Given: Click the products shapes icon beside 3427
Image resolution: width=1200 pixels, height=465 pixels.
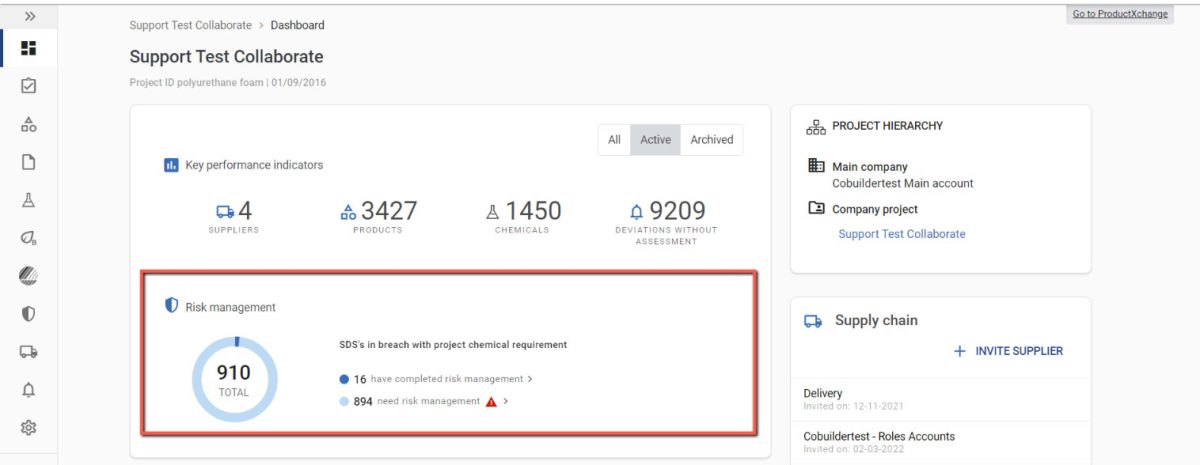Looking at the screenshot, I should 348,212.
